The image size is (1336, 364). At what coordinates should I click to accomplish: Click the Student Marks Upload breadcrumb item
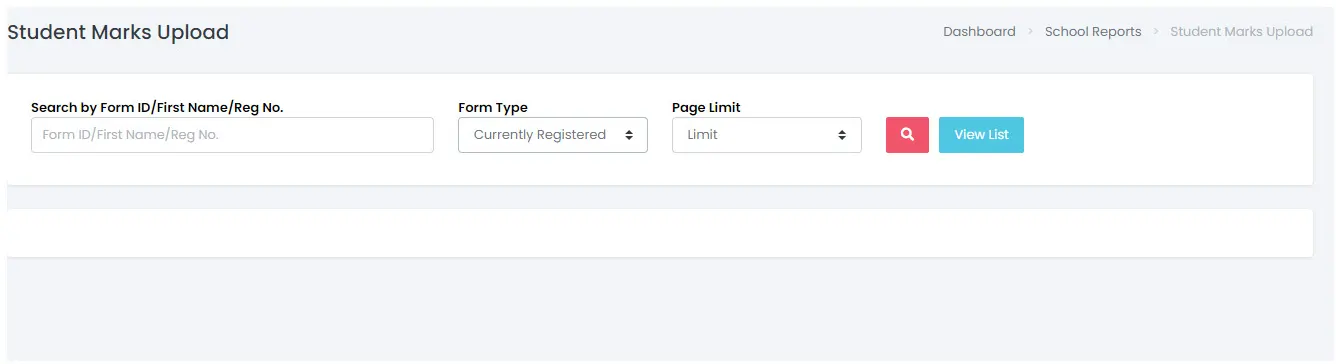pyautogui.click(x=1241, y=32)
